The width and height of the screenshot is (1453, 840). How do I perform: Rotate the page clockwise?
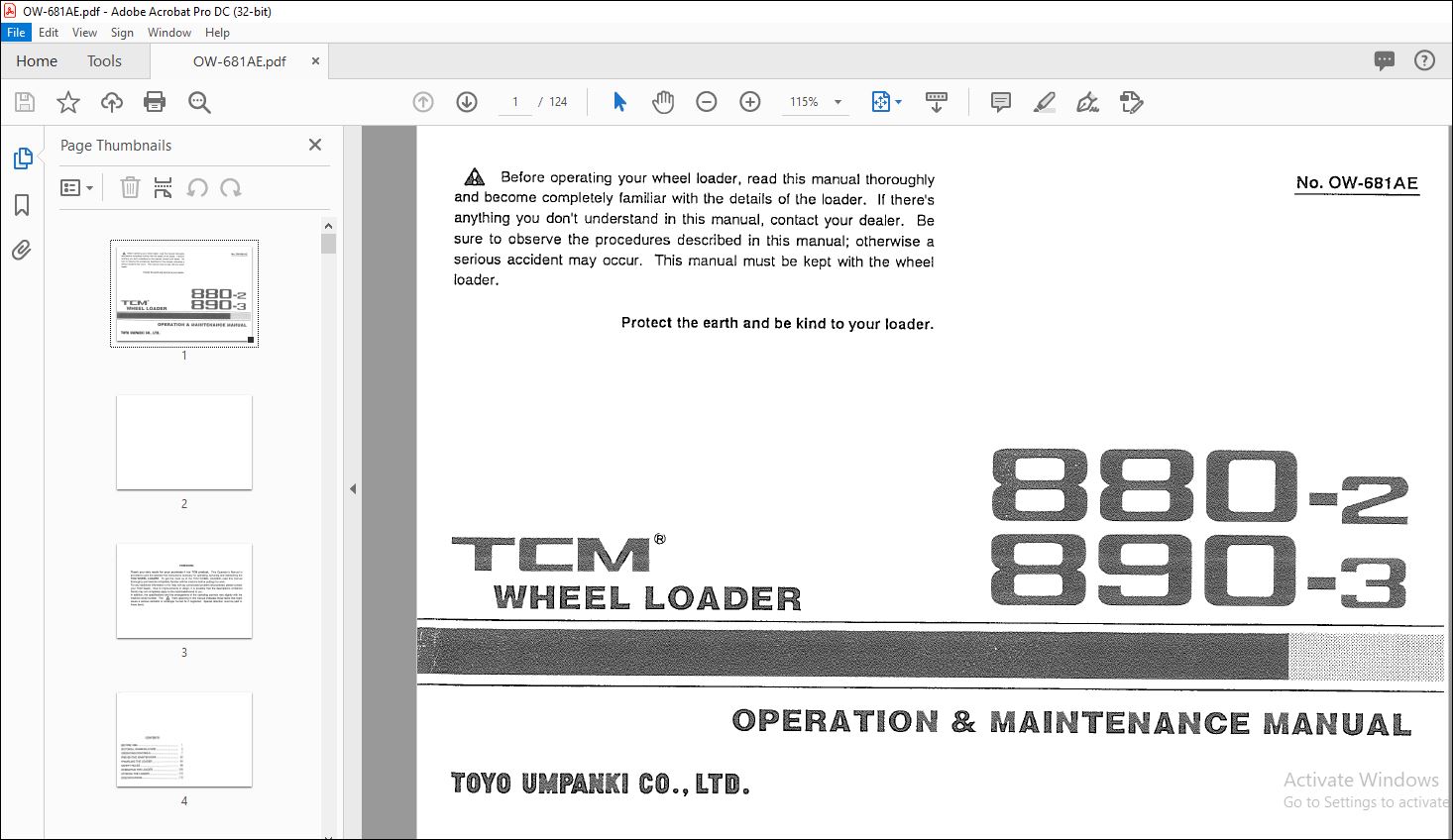click(231, 187)
